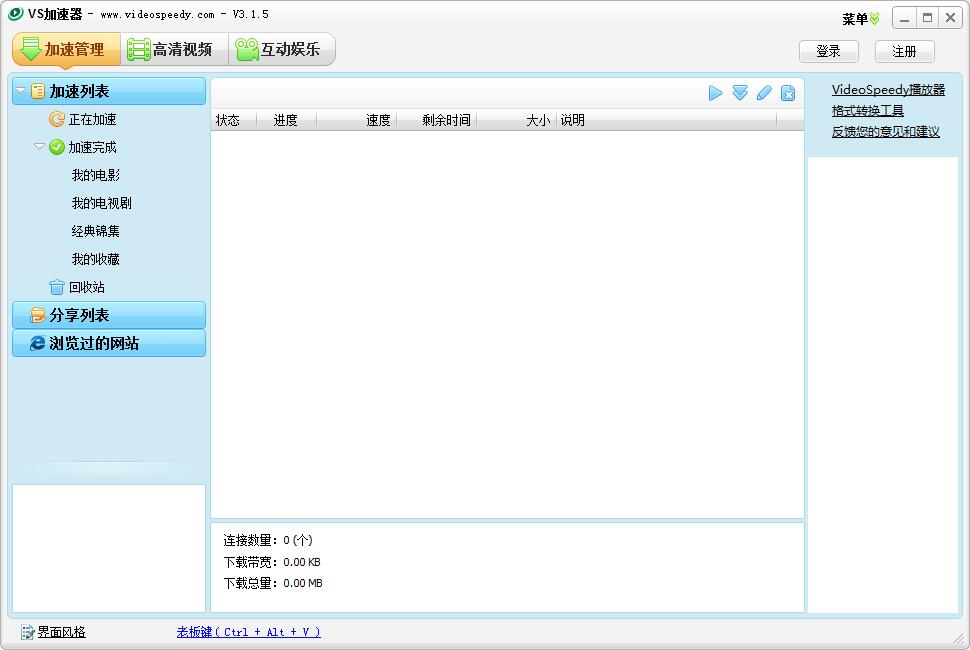Click the delete task toolbar icon

click(x=788, y=92)
